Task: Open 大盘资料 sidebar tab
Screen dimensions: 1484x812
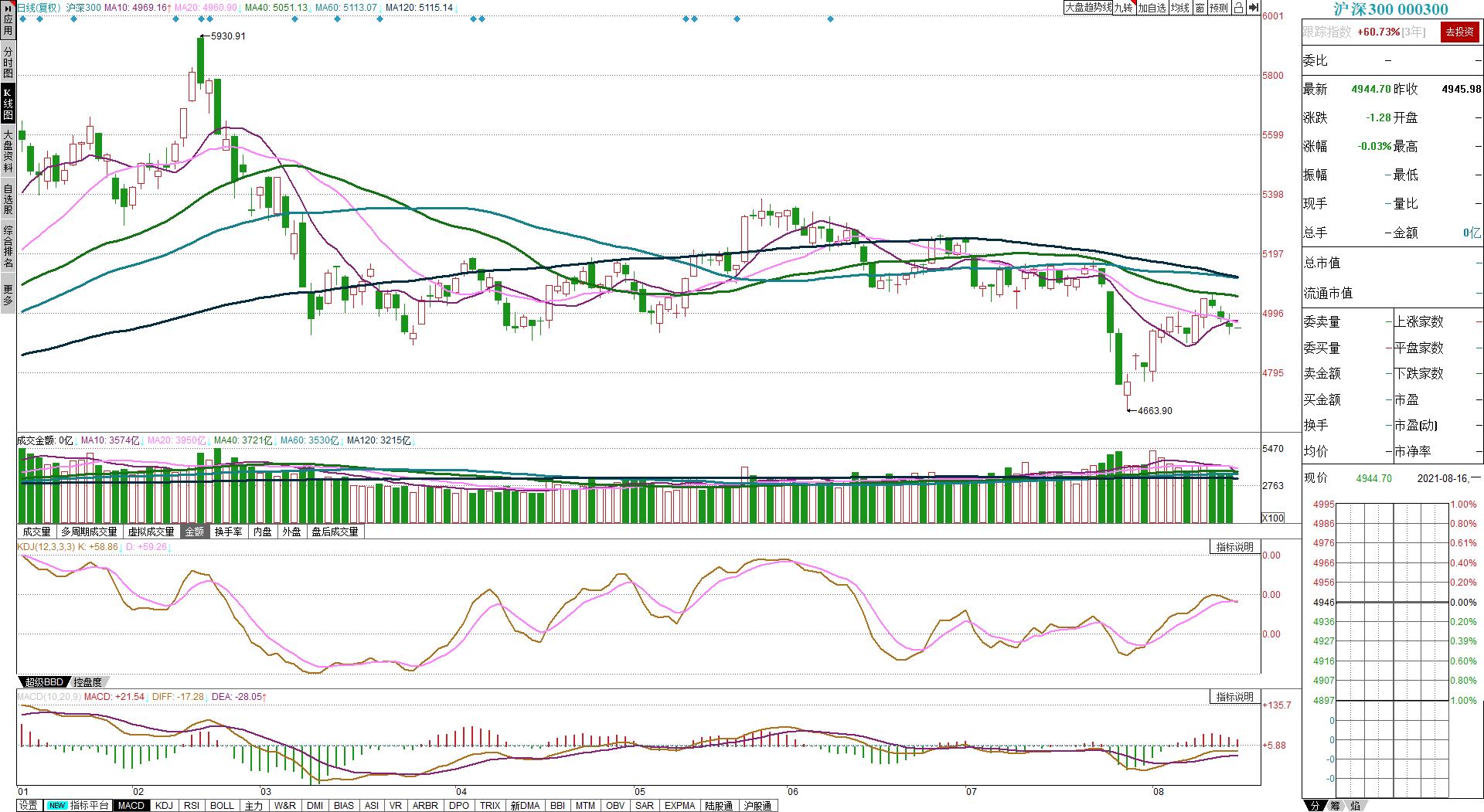Action: (8, 151)
